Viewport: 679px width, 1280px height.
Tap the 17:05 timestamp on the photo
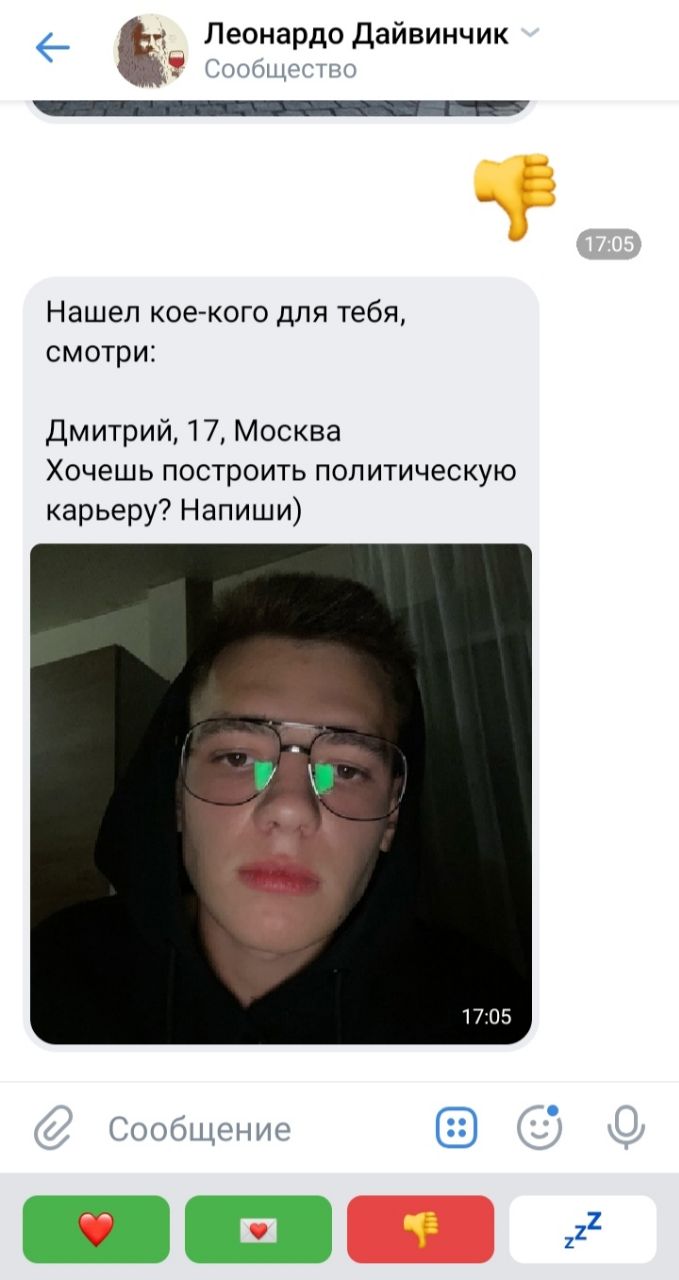pyautogui.click(x=486, y=1016)
